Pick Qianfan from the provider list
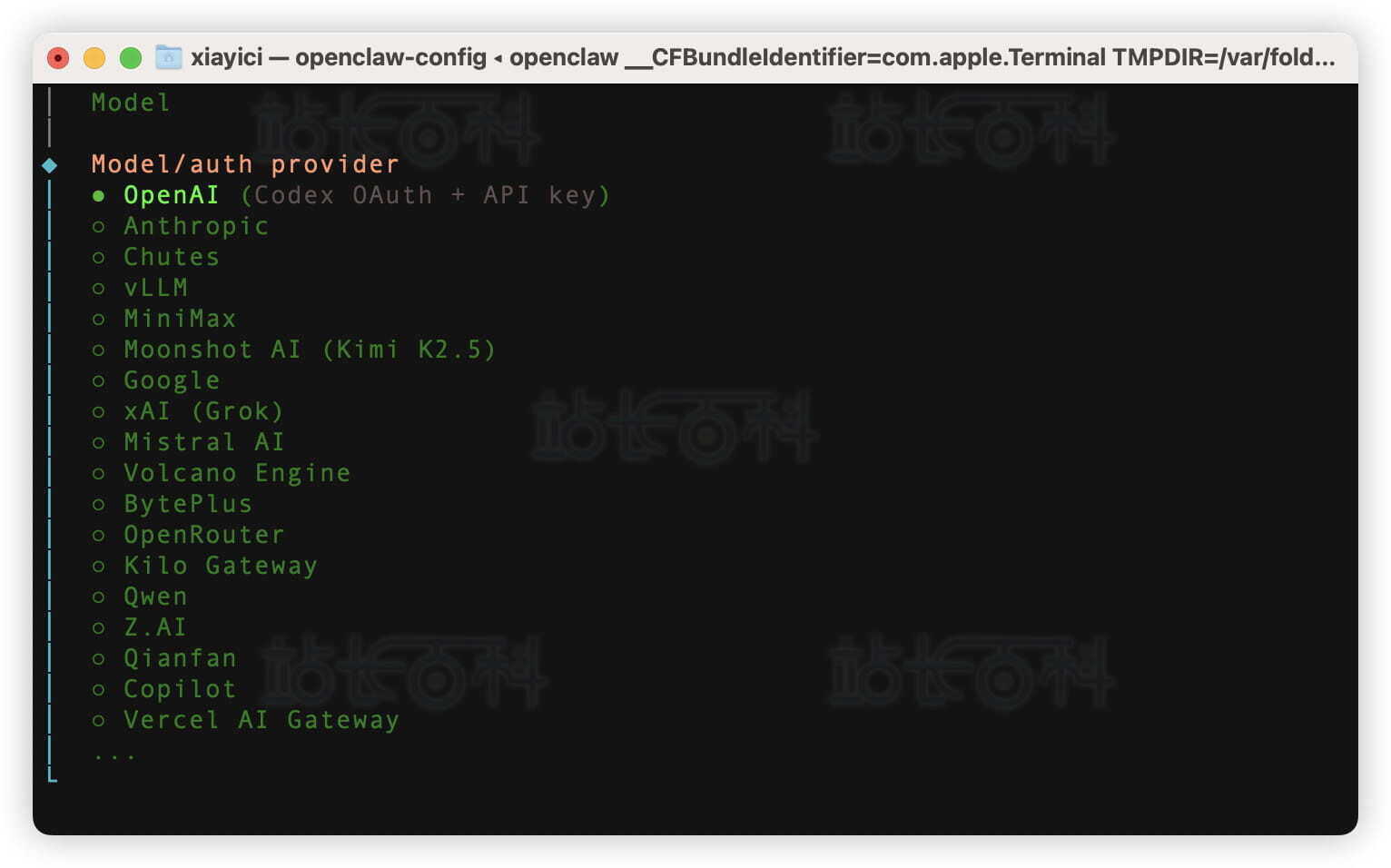The image size is (1391, 868). pyautogui.click(x=163, y=658)
